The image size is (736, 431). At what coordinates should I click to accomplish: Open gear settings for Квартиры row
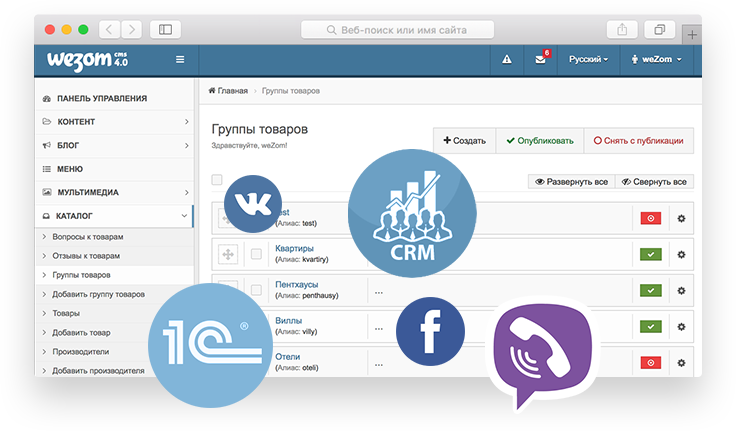681,254
